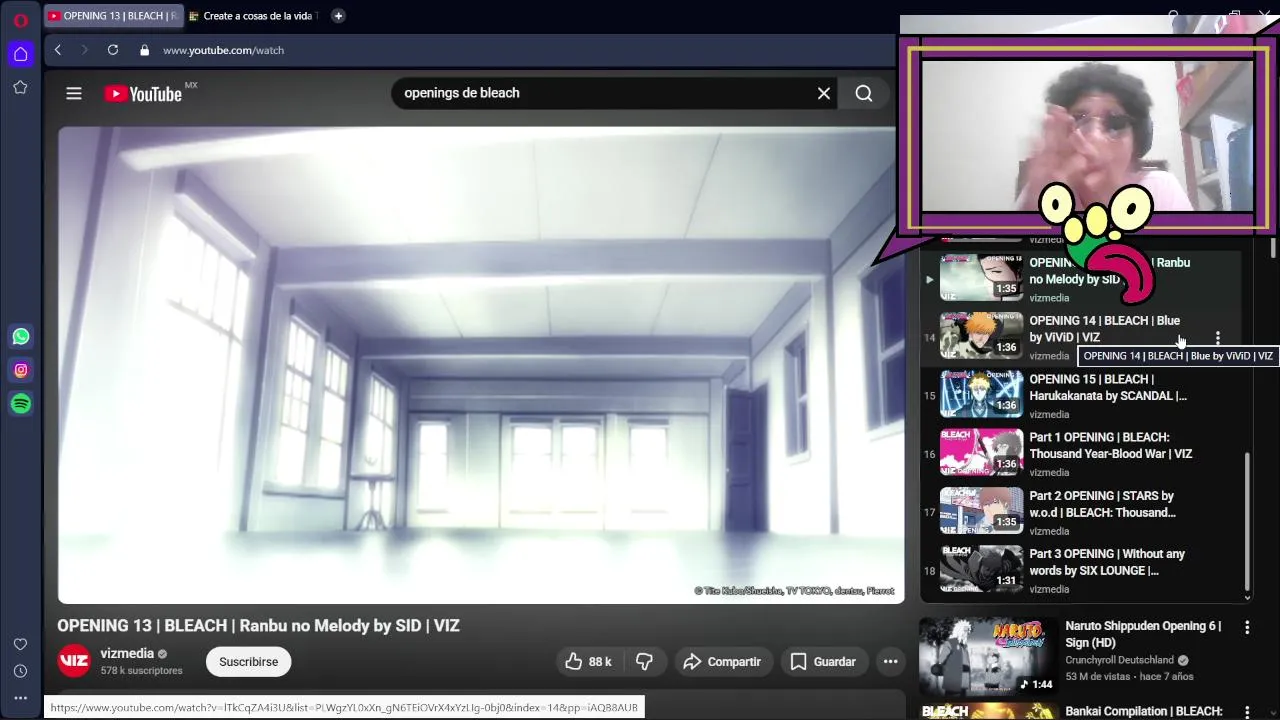The height and width of the screenshot is (720, 1280).
Task: Open options menu for the OPENING 14 playlist item
Action: pyautogui.click(x=1217, y=338)
